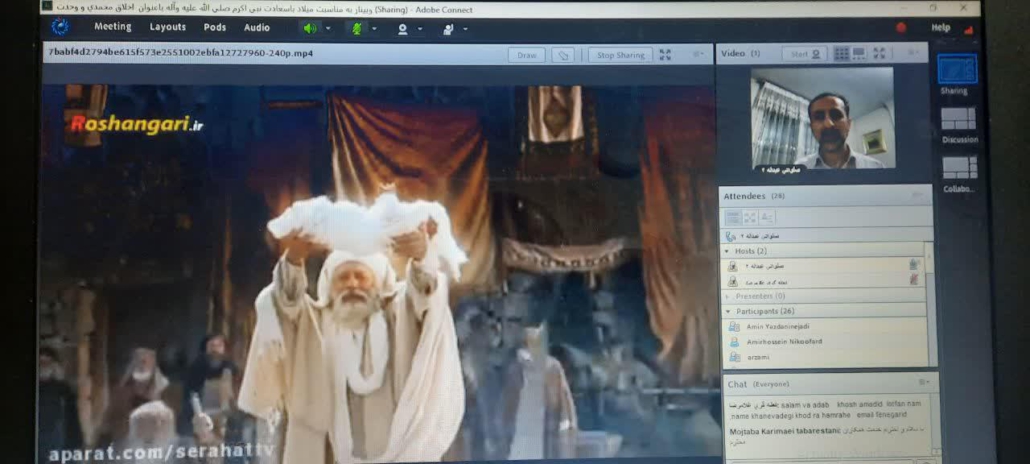Select participant Amin Yazdaninejadi
Screen dimensions: 1030x464
click(x=824, y=326)
